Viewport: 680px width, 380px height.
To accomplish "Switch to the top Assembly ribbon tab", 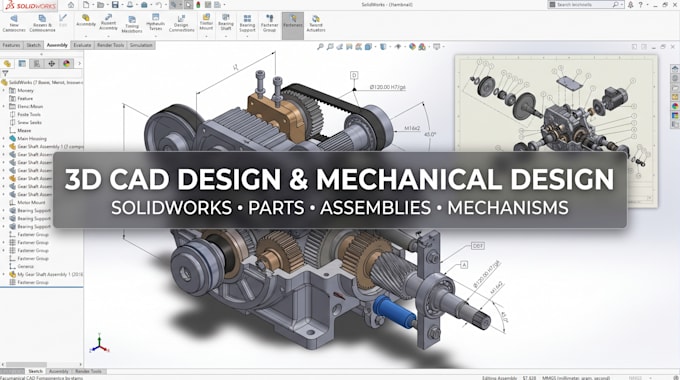I will click(57, 45).
